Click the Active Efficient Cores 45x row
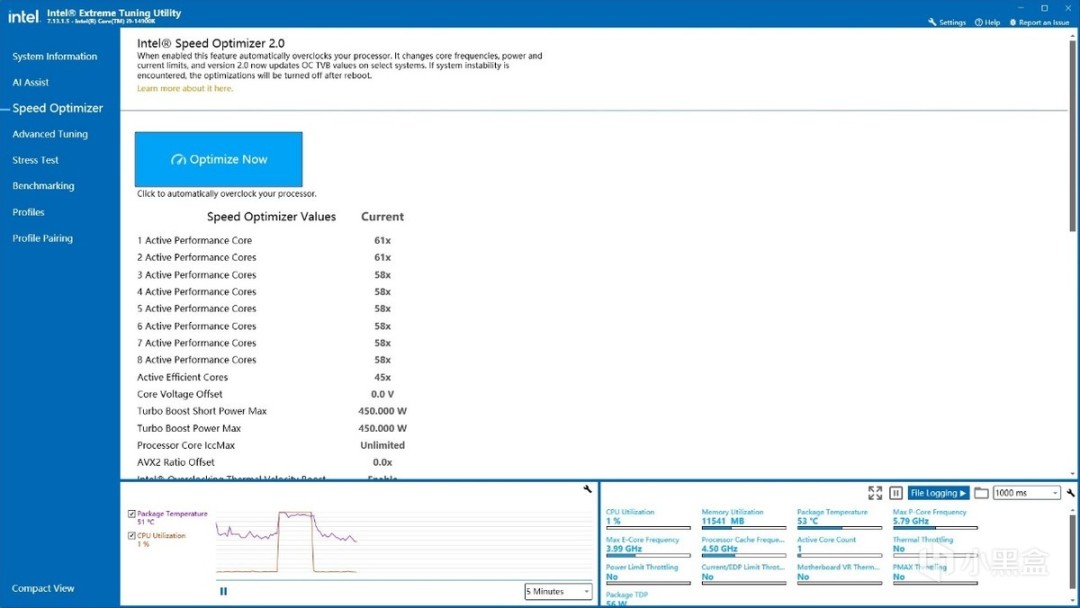The width and height of the screenshot is (1080, 608). coord(271,377)
